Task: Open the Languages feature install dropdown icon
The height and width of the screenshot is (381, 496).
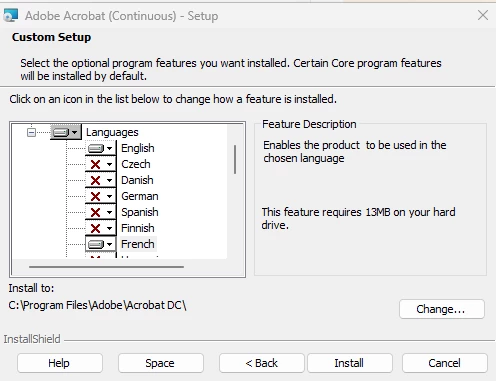Action: (x=66, y=132)
